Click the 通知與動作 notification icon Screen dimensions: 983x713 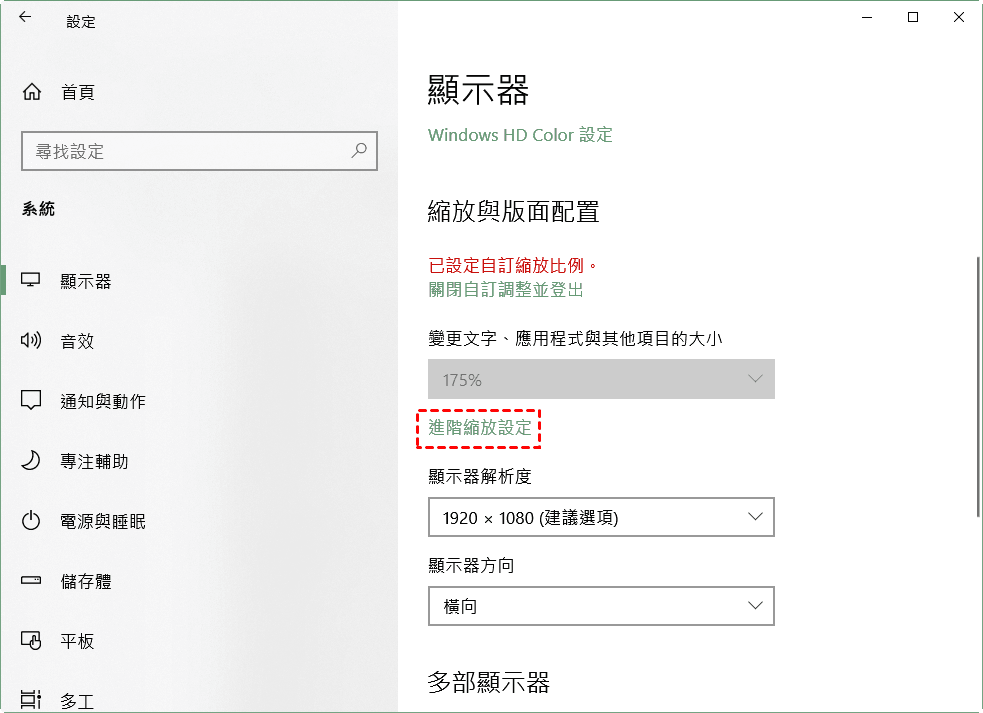(31, 401)
